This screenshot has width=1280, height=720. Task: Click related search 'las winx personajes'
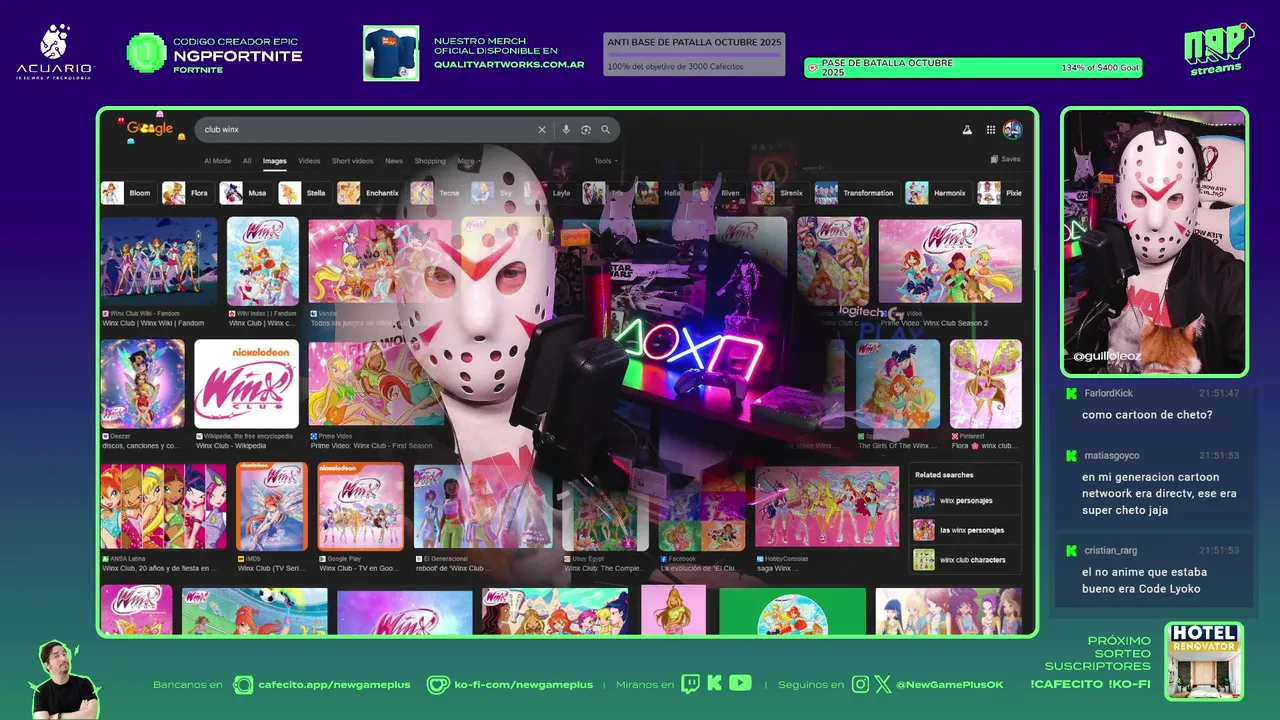[964, 530]
